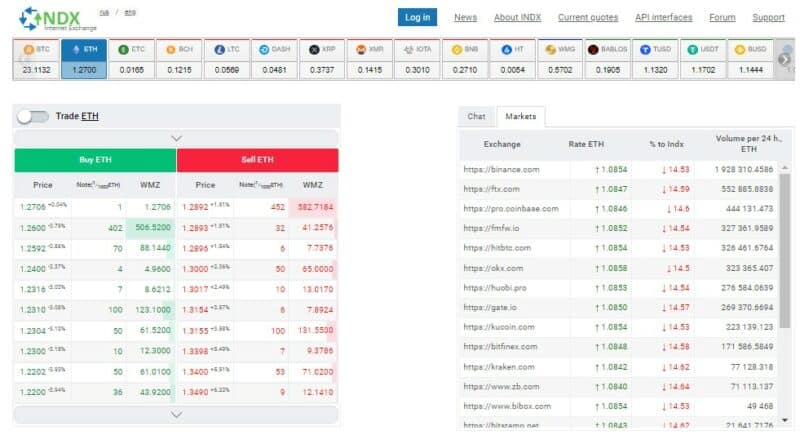800x435 pixels.
Task: Select the BUSD coin tile in ticker
Action: click(751, 59)
